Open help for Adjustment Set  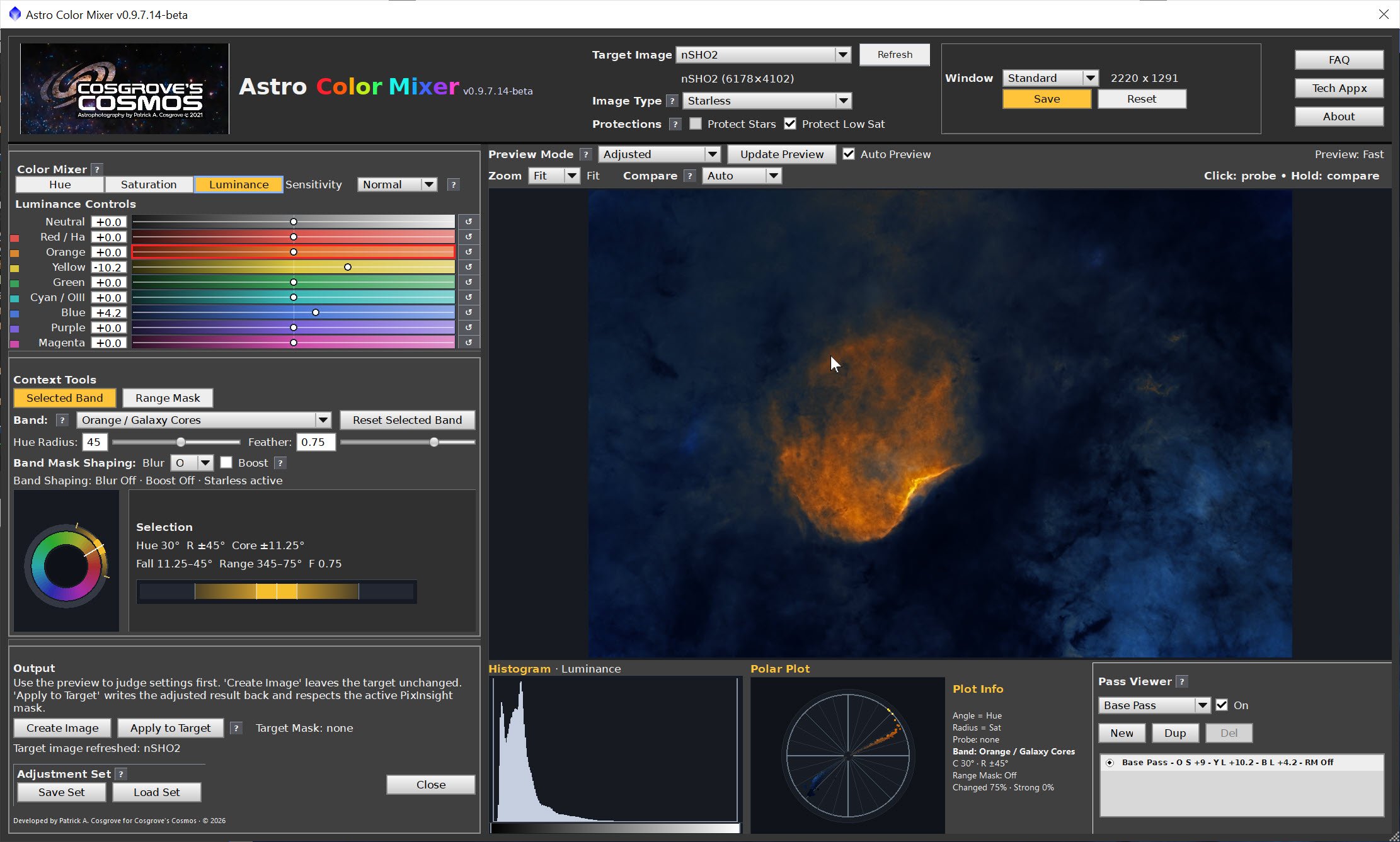point(121,774)
